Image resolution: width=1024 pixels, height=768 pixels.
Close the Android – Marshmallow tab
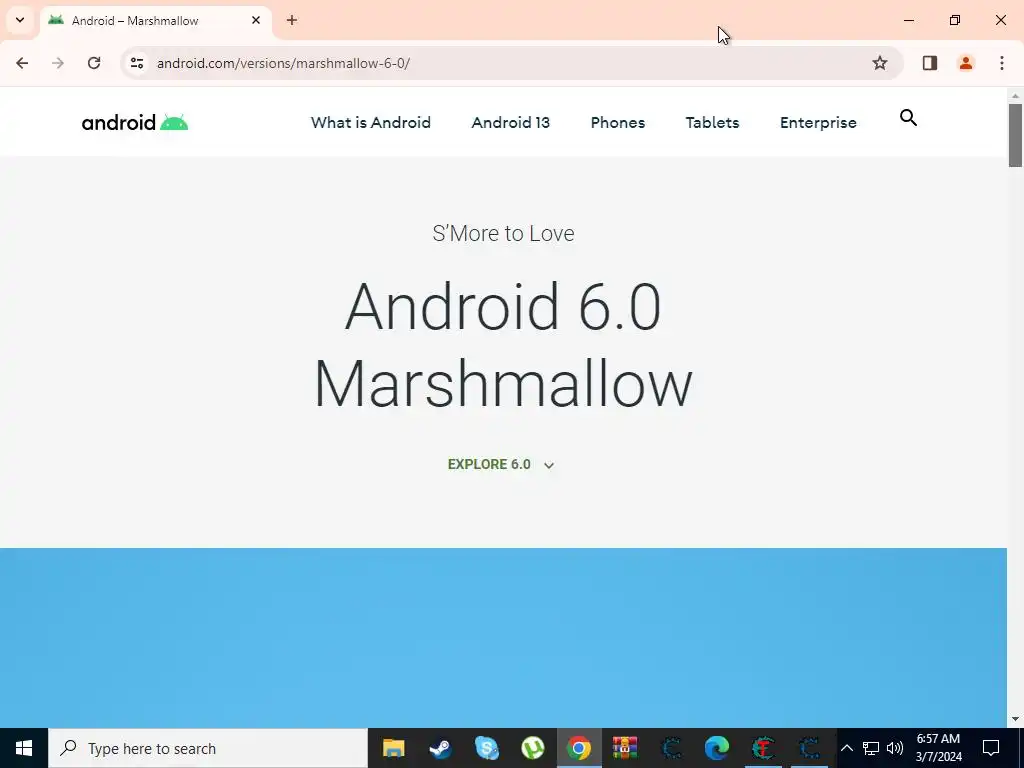256,20
